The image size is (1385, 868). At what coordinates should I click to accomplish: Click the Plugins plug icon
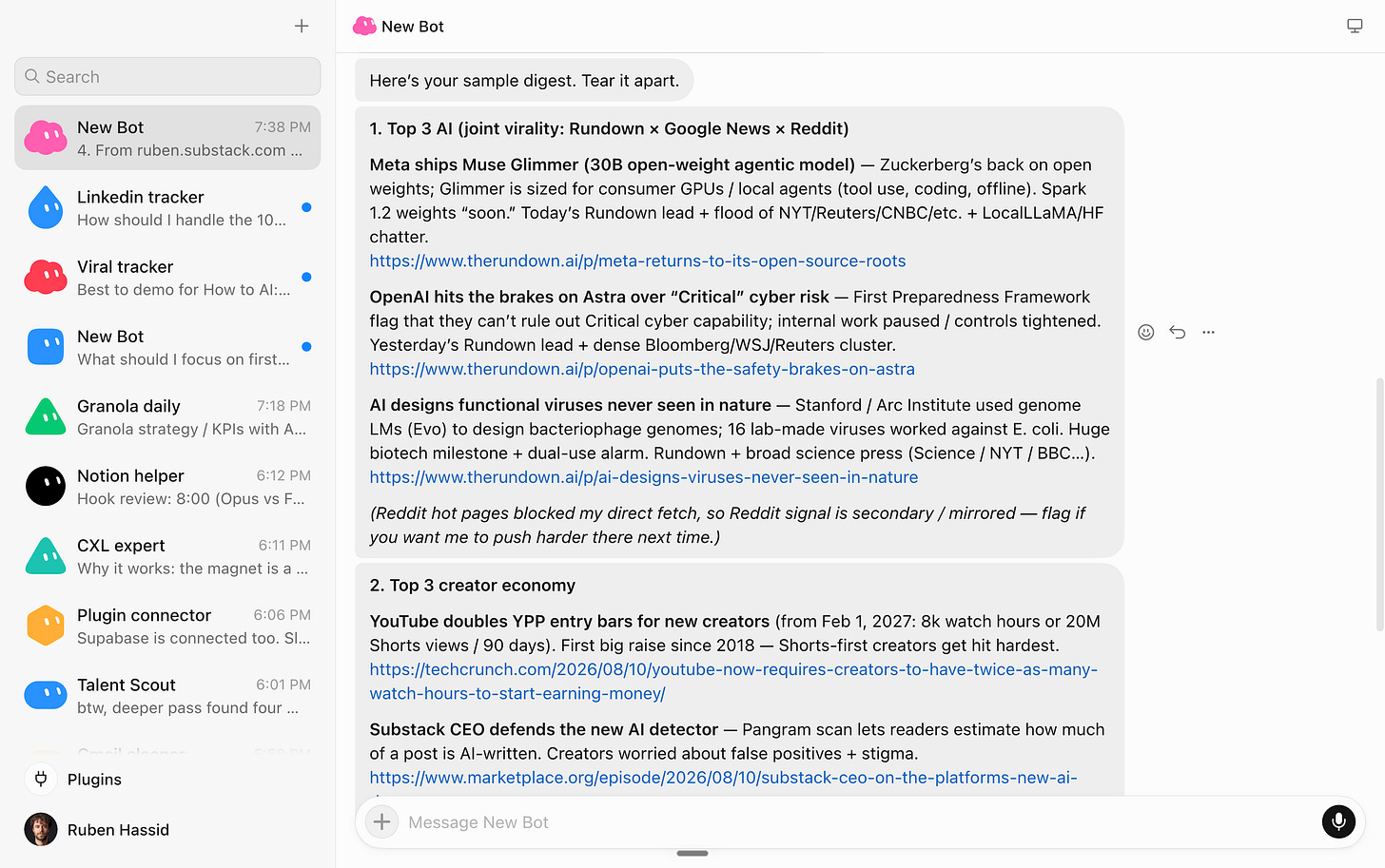point(41,779)
